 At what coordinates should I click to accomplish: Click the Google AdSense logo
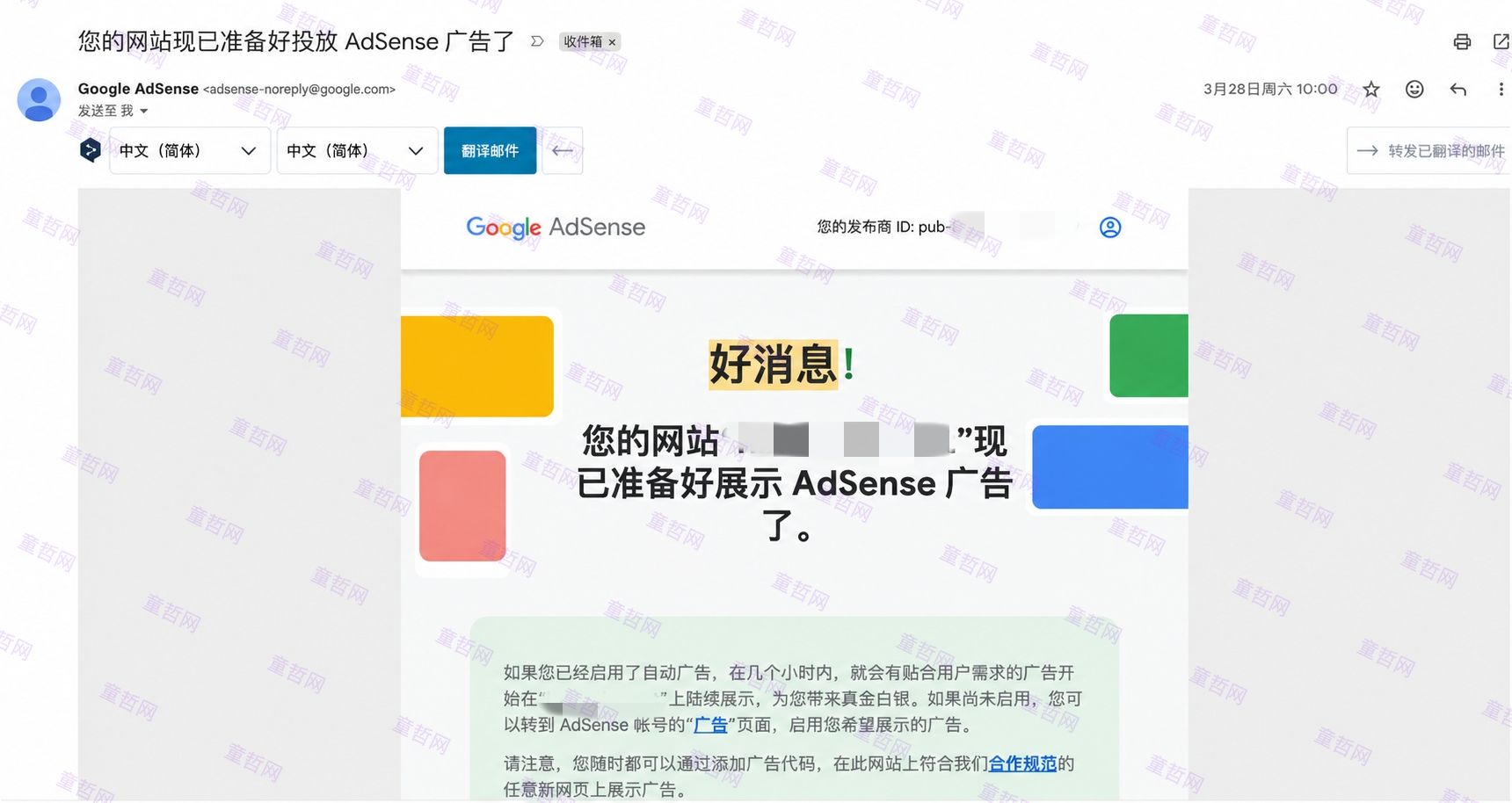[x=556, y=228]
